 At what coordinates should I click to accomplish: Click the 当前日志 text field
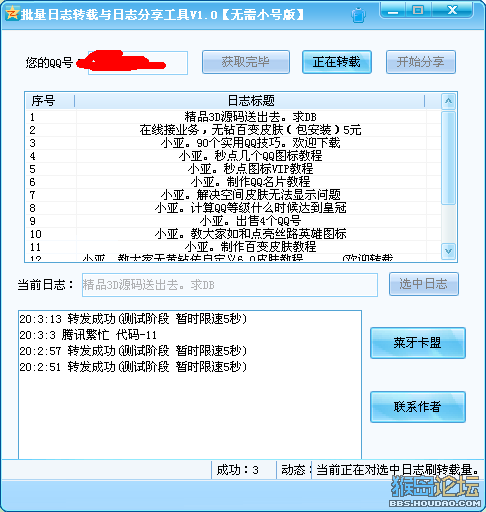click(230, 285)
